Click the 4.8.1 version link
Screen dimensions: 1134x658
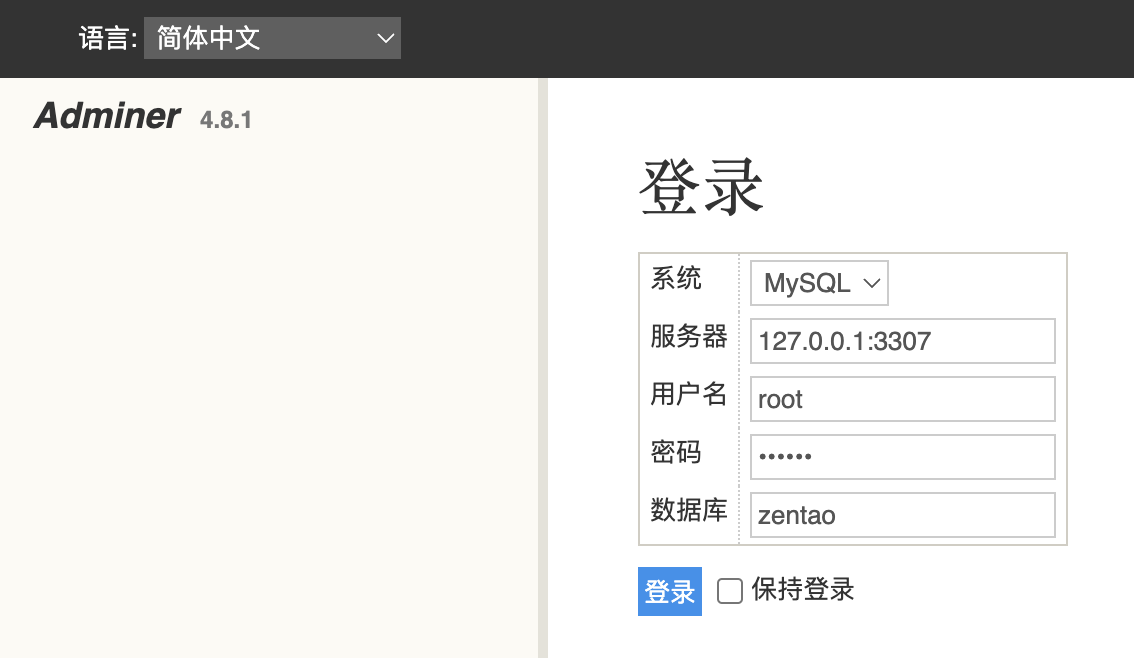point(226,121)
